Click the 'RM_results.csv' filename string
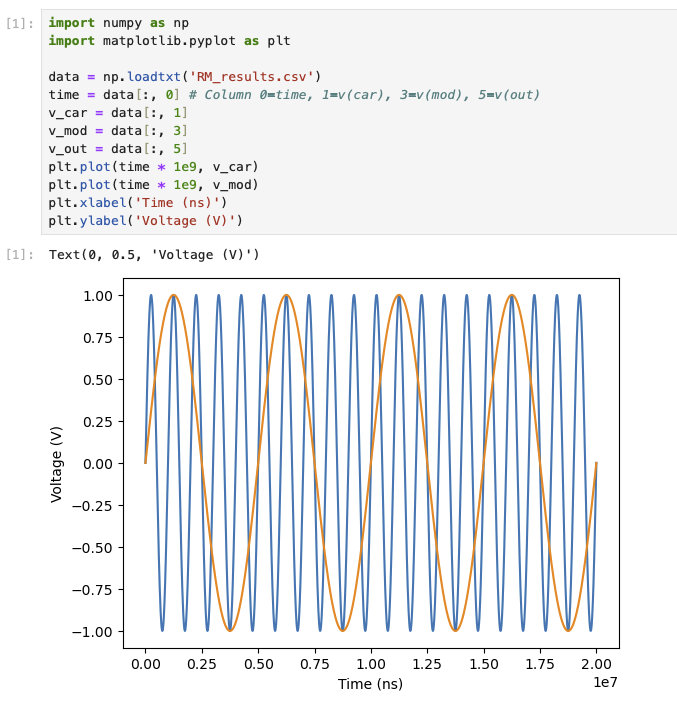This screenshot has width=677, height=706. click(257, 77)
